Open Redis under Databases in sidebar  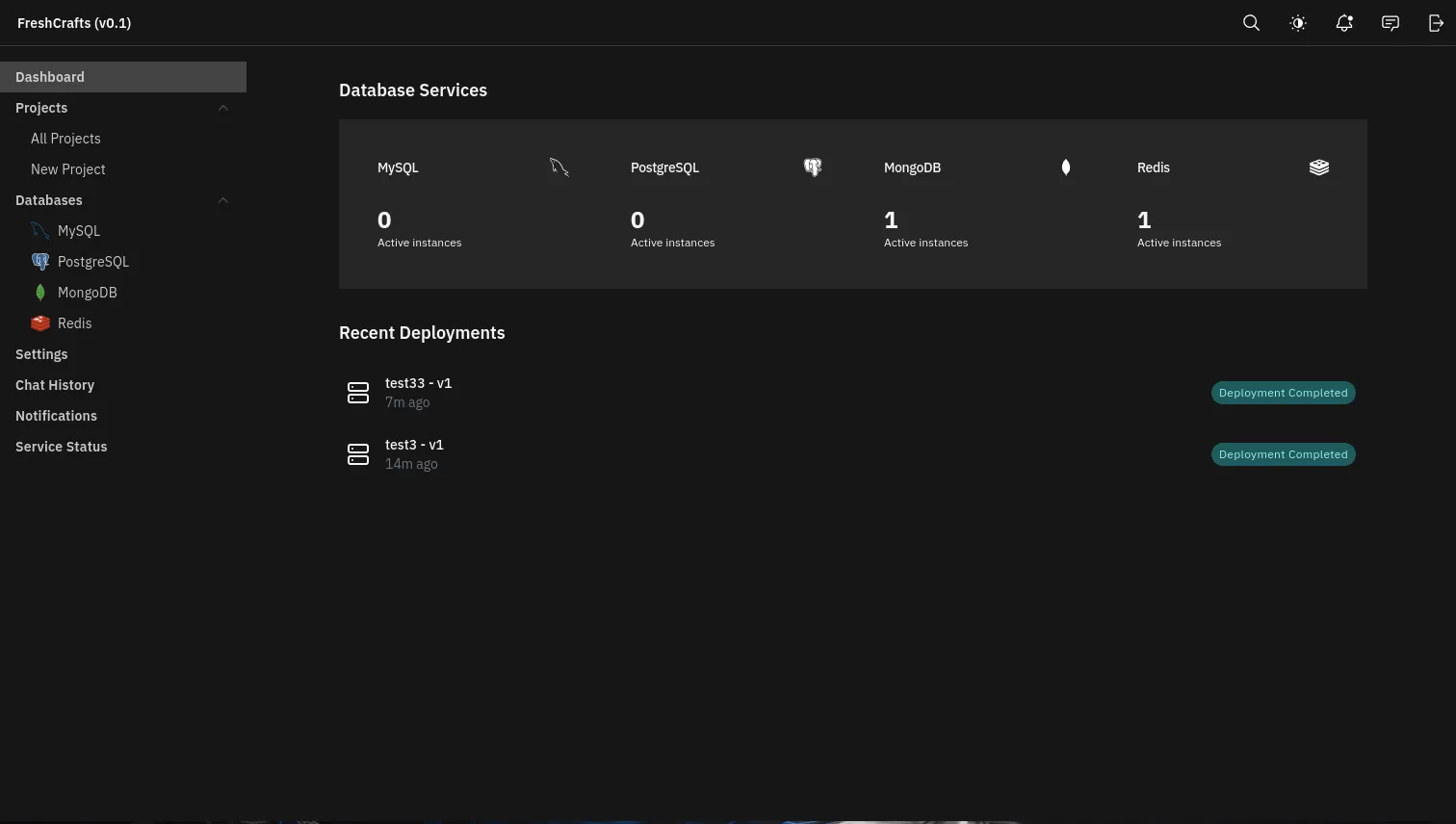tap(74, 323)
